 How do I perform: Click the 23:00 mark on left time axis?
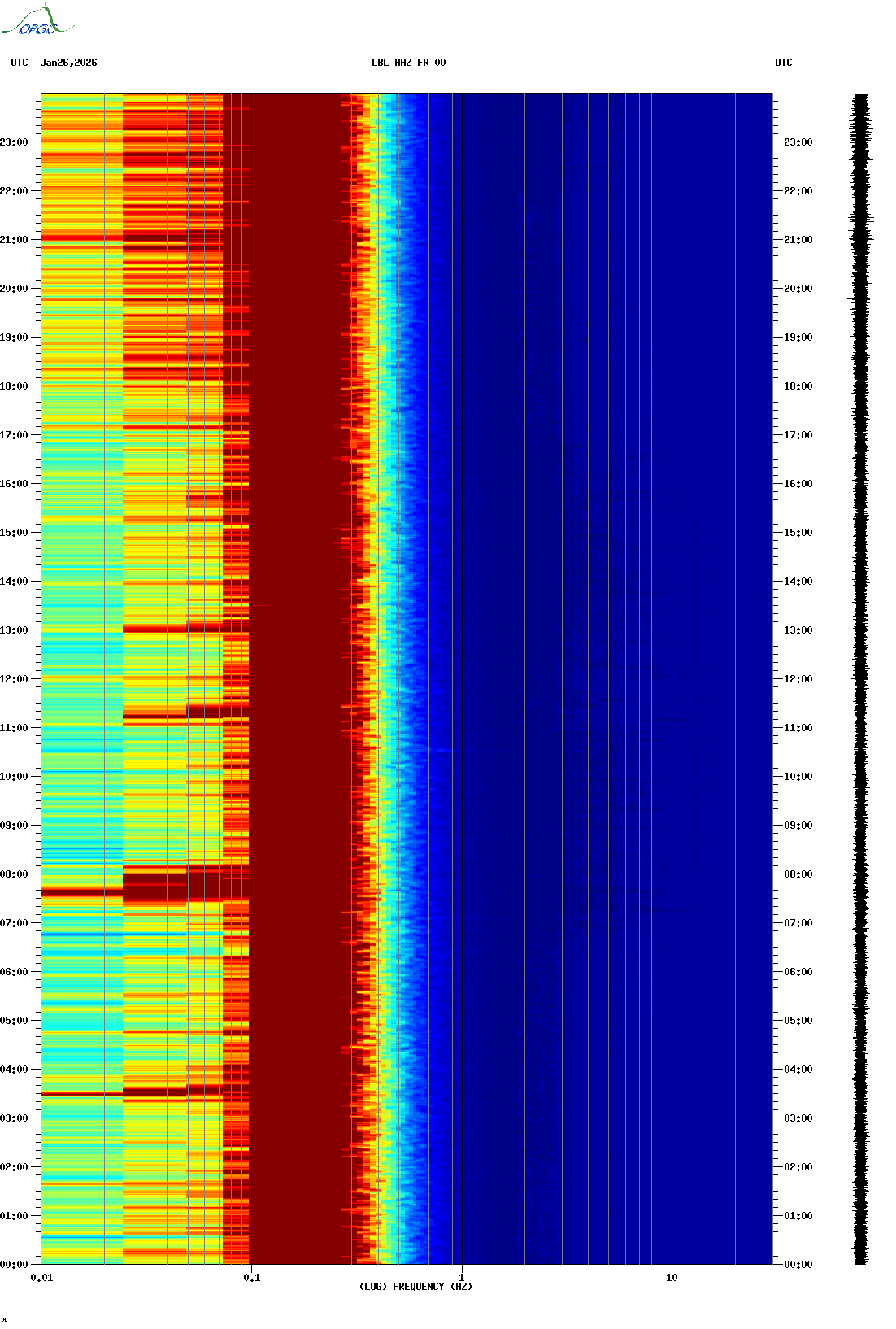[15, 142]
